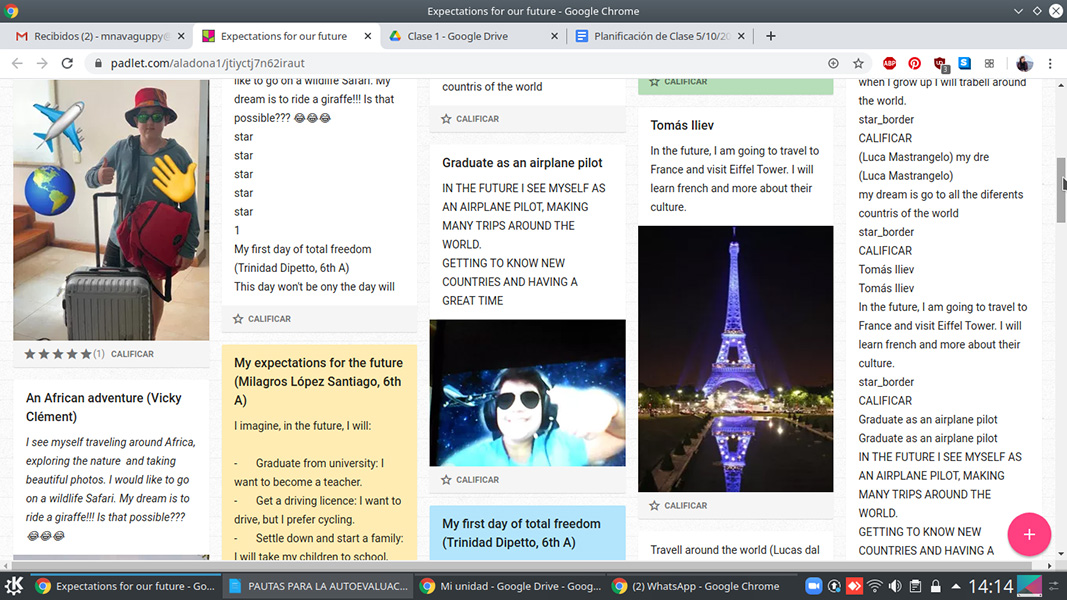Open the Eiffel Tower night photo
Image resolution: width=1067 pixels, height=600 pixels.
coord(735,358)
